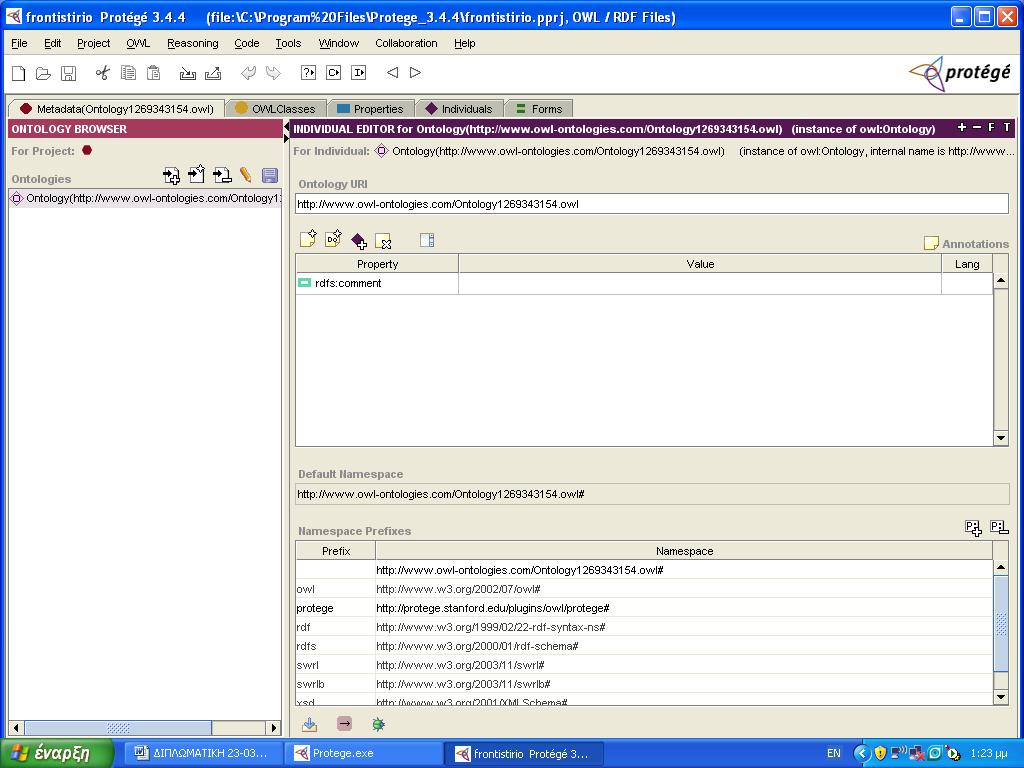Click the forward navigation triangle icon
Image resolution: width=1024 pixels, height=768 pixels.
coord(415,72)
